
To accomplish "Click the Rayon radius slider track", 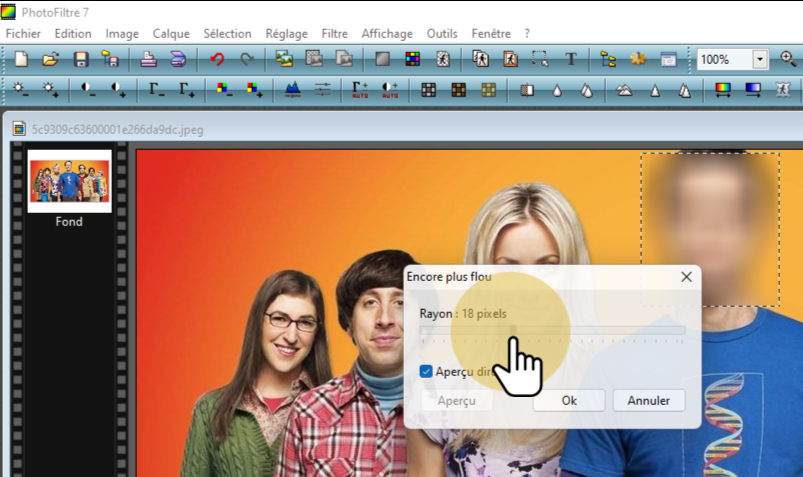I will coord(552,330).
